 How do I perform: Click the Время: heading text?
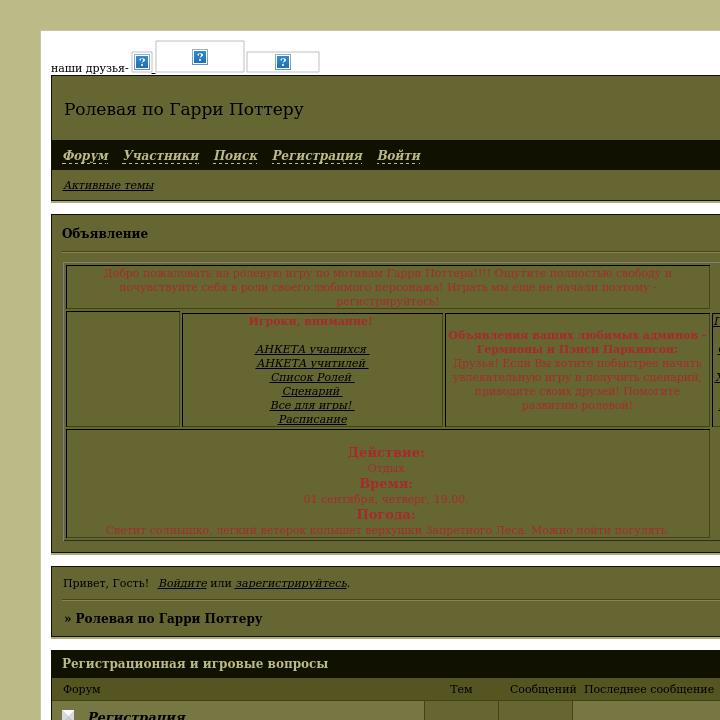coord(386,483)
